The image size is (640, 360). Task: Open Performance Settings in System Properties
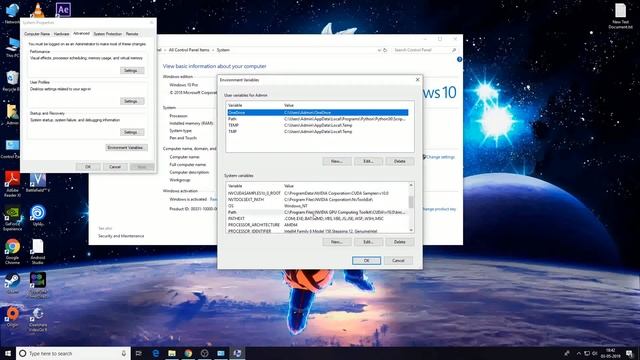tap(132, 71)
